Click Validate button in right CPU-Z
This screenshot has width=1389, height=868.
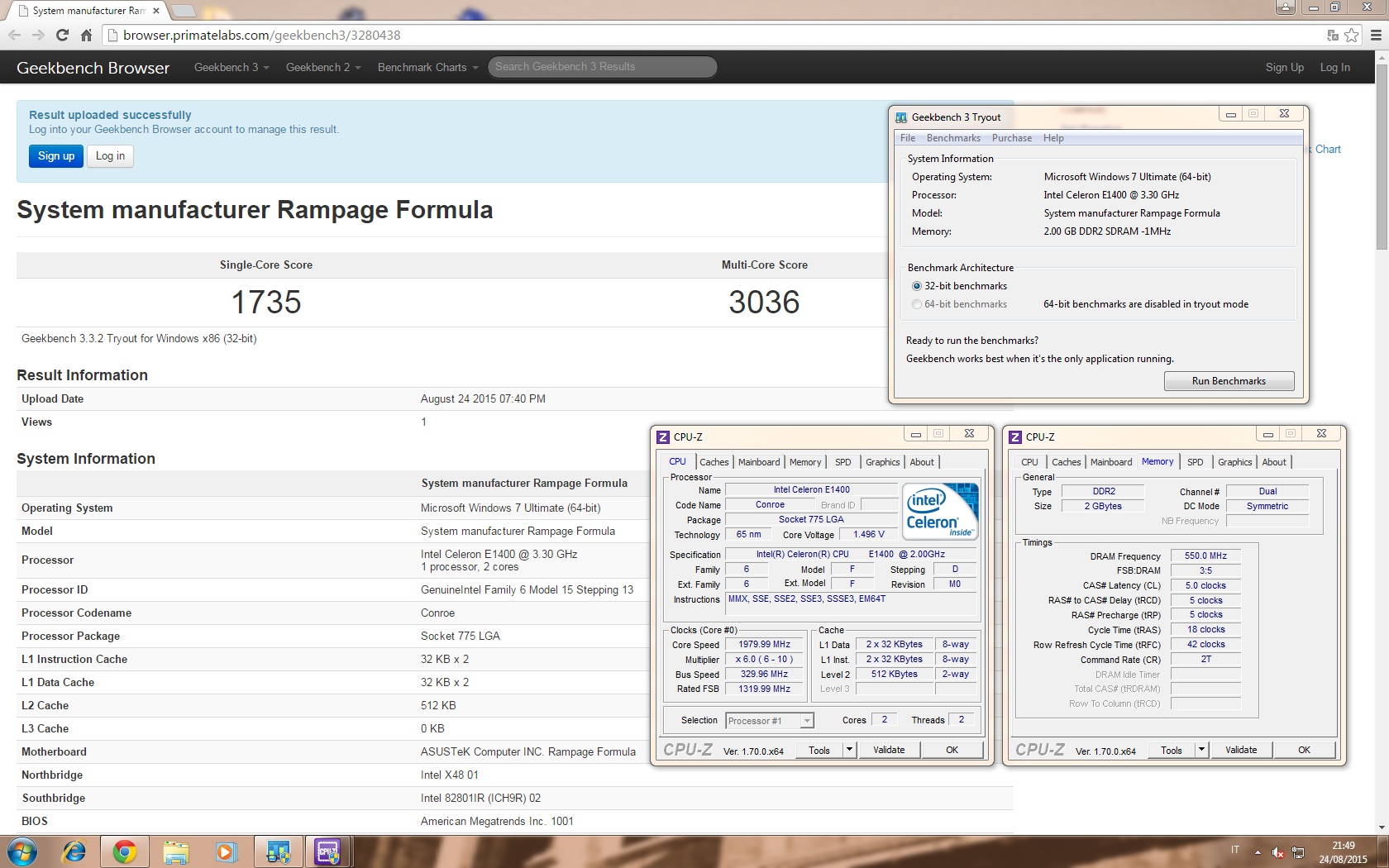[1241, 750]
